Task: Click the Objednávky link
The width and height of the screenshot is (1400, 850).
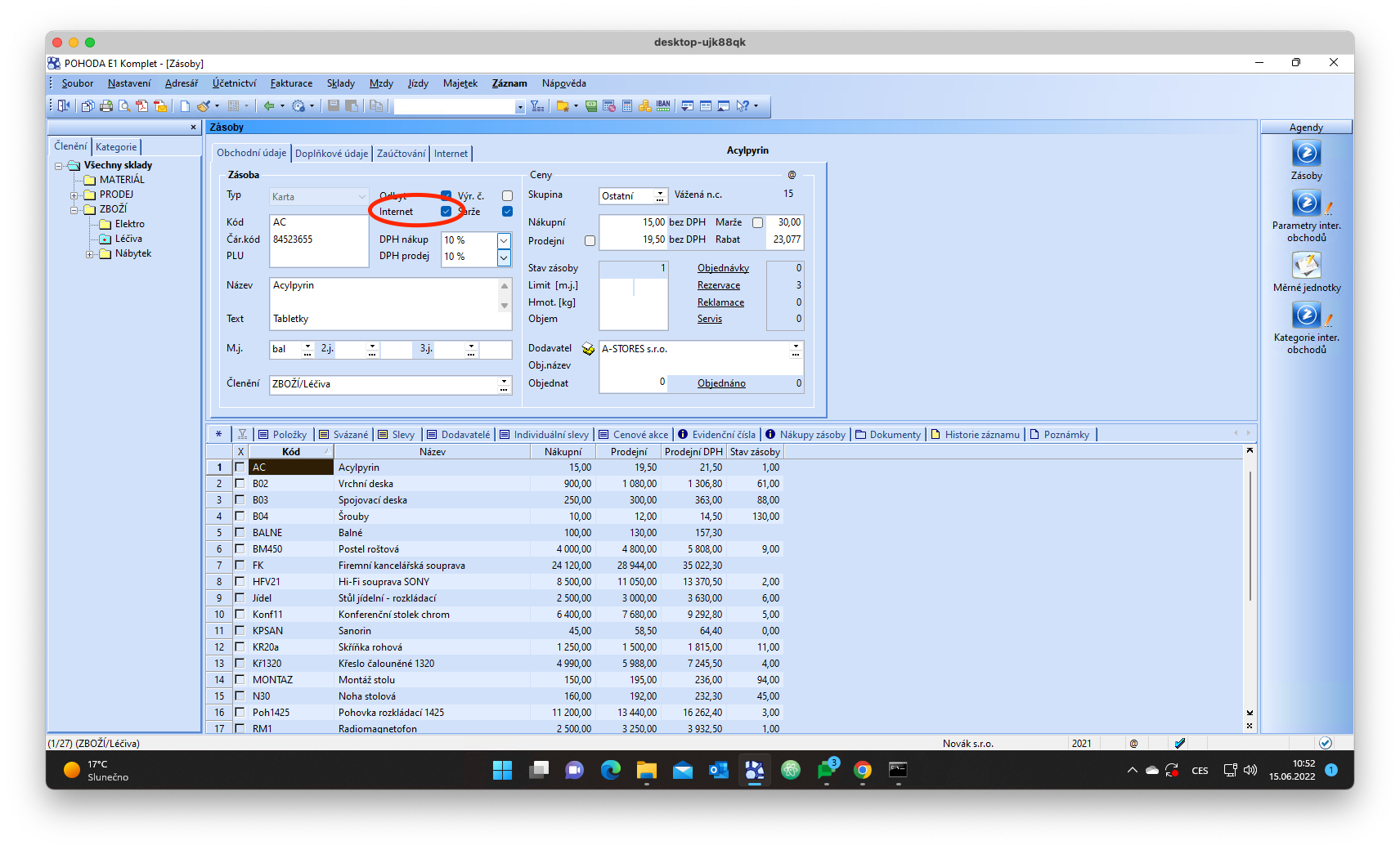Action: (723, 268)
